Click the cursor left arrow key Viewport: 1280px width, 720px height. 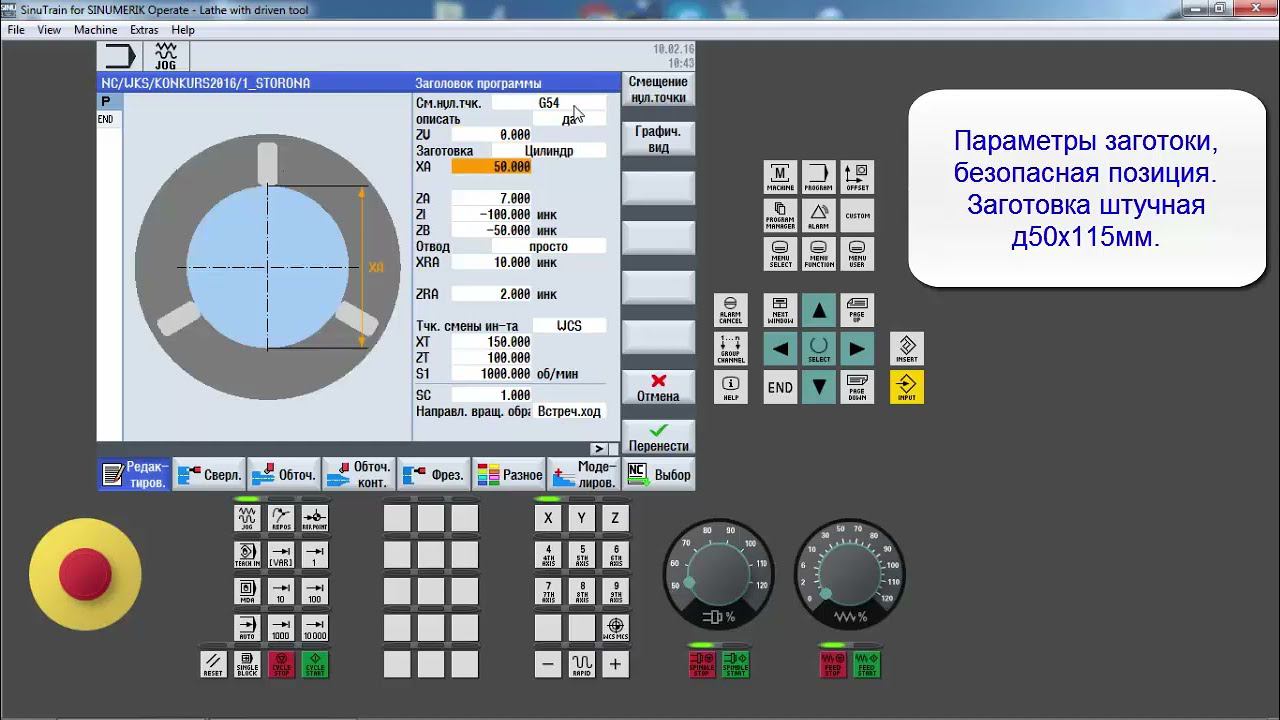[x=780, y=349]
